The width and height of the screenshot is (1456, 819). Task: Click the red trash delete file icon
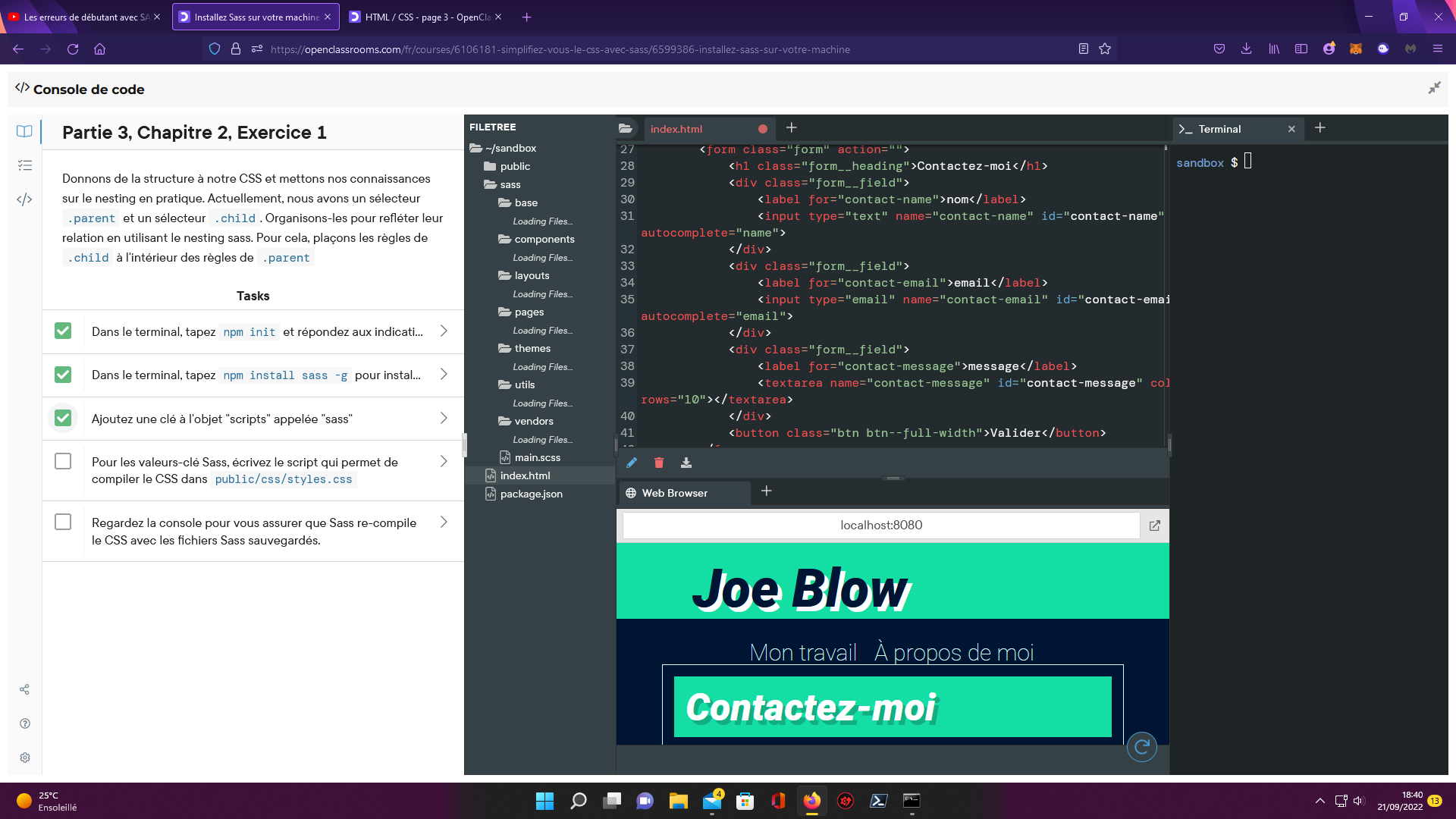click(658, 463)
